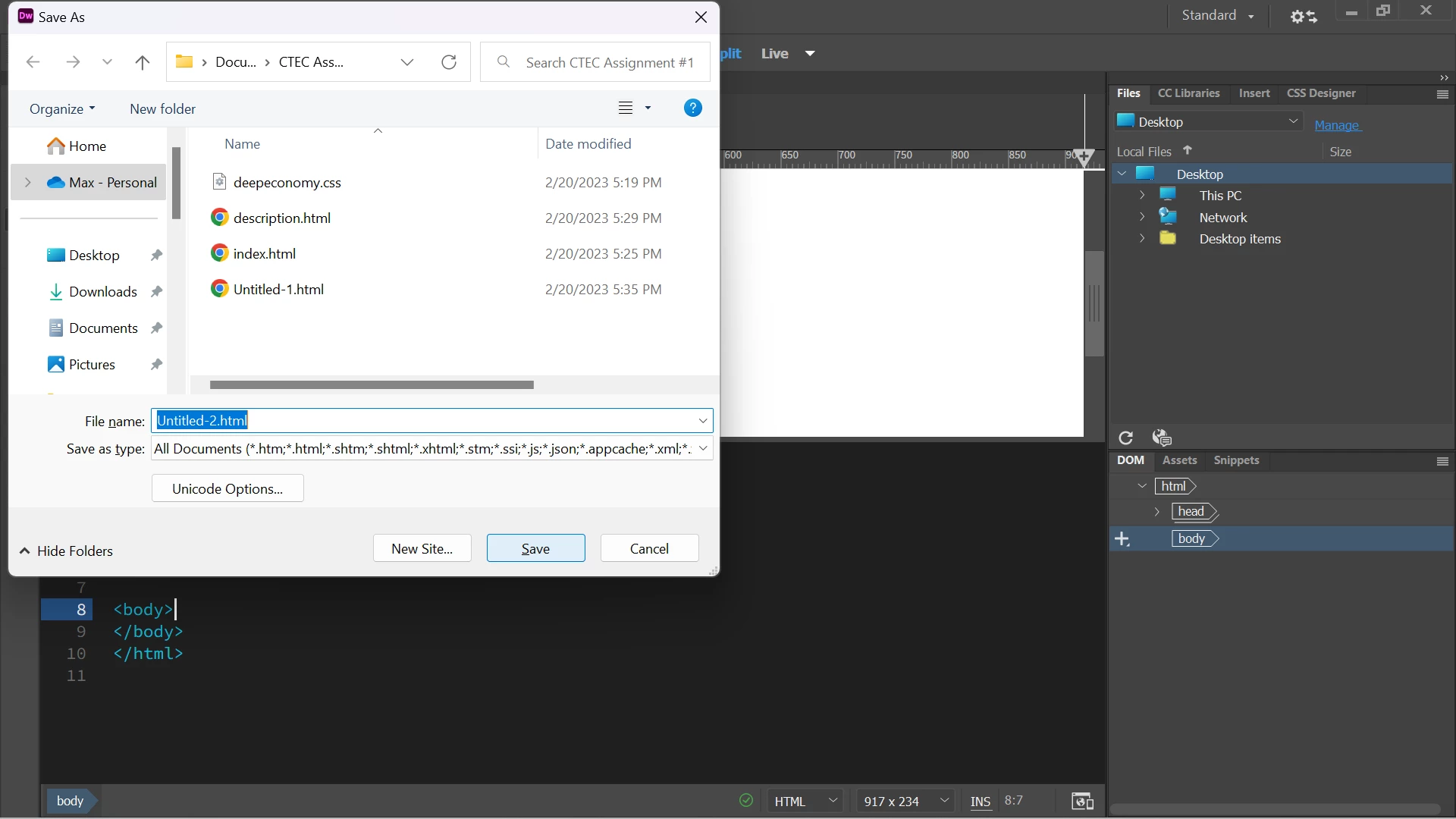This screenshot has height=819, width=1456.
Task: Expand the head node in DOM panel
Action: pyautogui.click(x=1156, y=512)
